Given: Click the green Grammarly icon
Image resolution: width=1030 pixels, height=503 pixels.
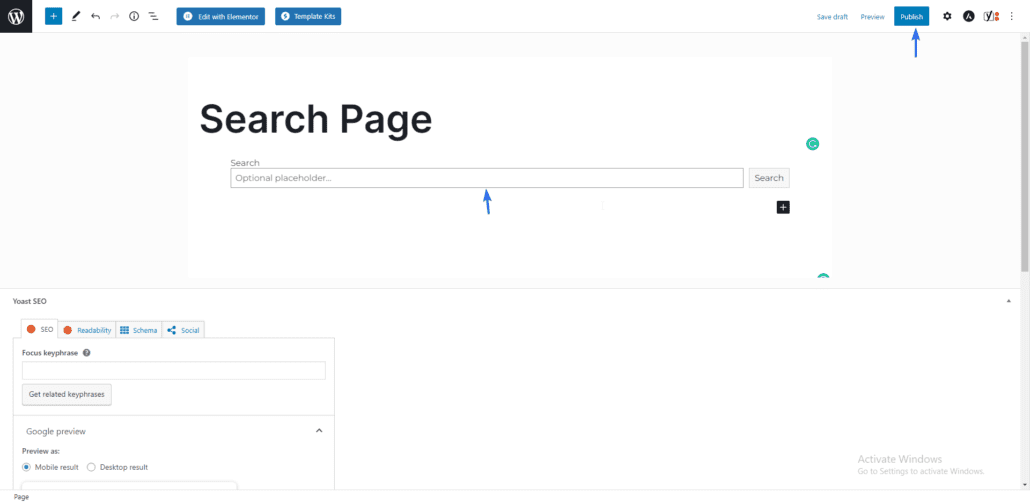Looking at the screenshot, I should [x=813, y=144].
